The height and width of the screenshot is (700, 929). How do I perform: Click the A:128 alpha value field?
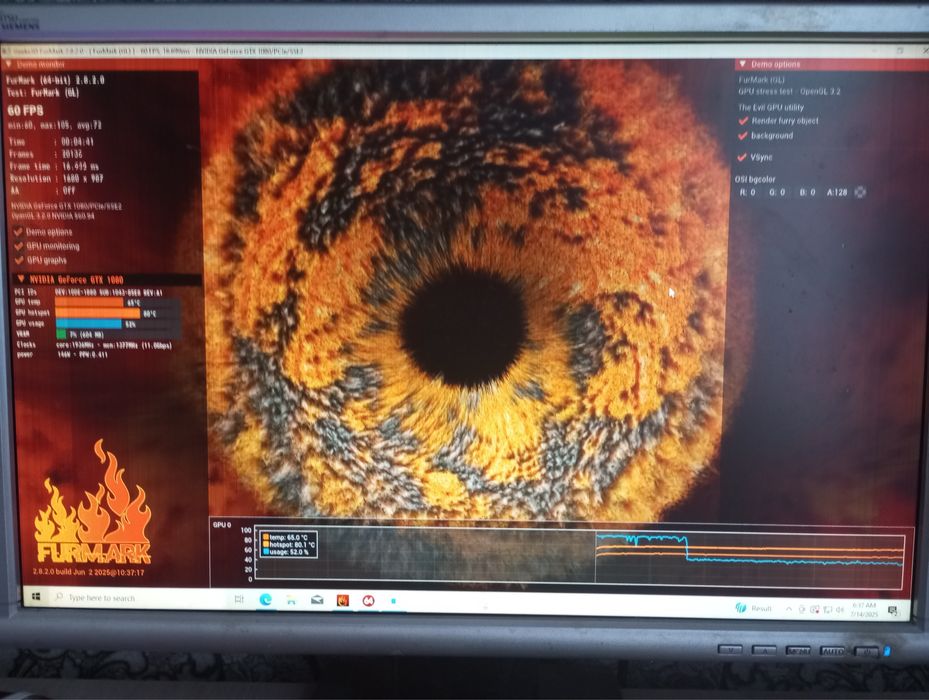click(x=837, y=193)
